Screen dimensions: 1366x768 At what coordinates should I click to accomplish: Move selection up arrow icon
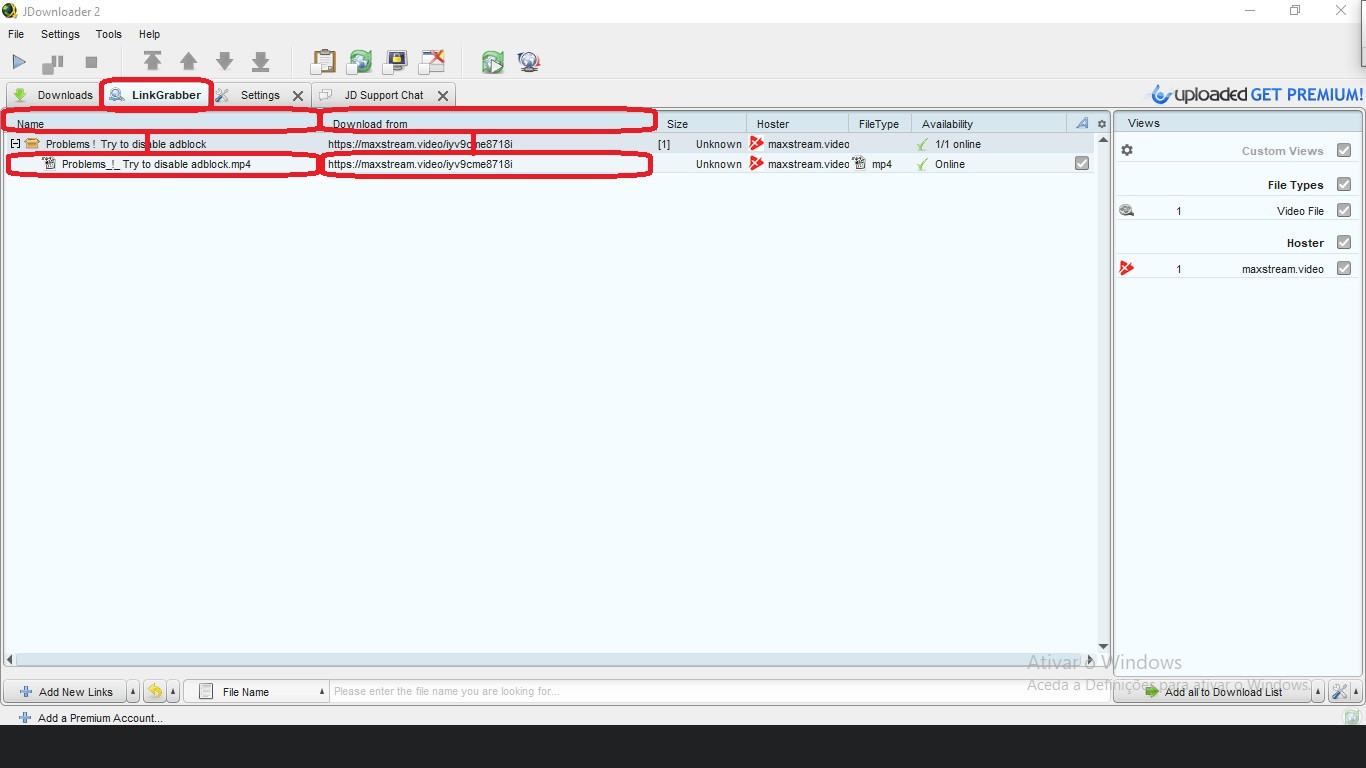(188, 62)
